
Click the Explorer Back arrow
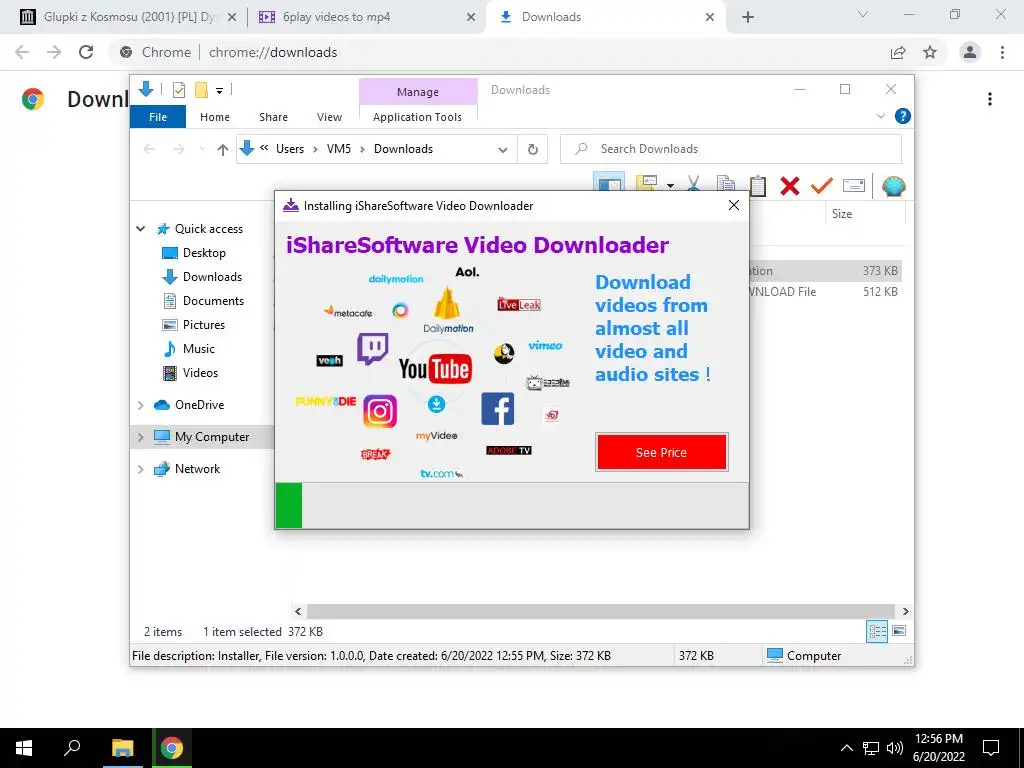(x=150, y=150)
